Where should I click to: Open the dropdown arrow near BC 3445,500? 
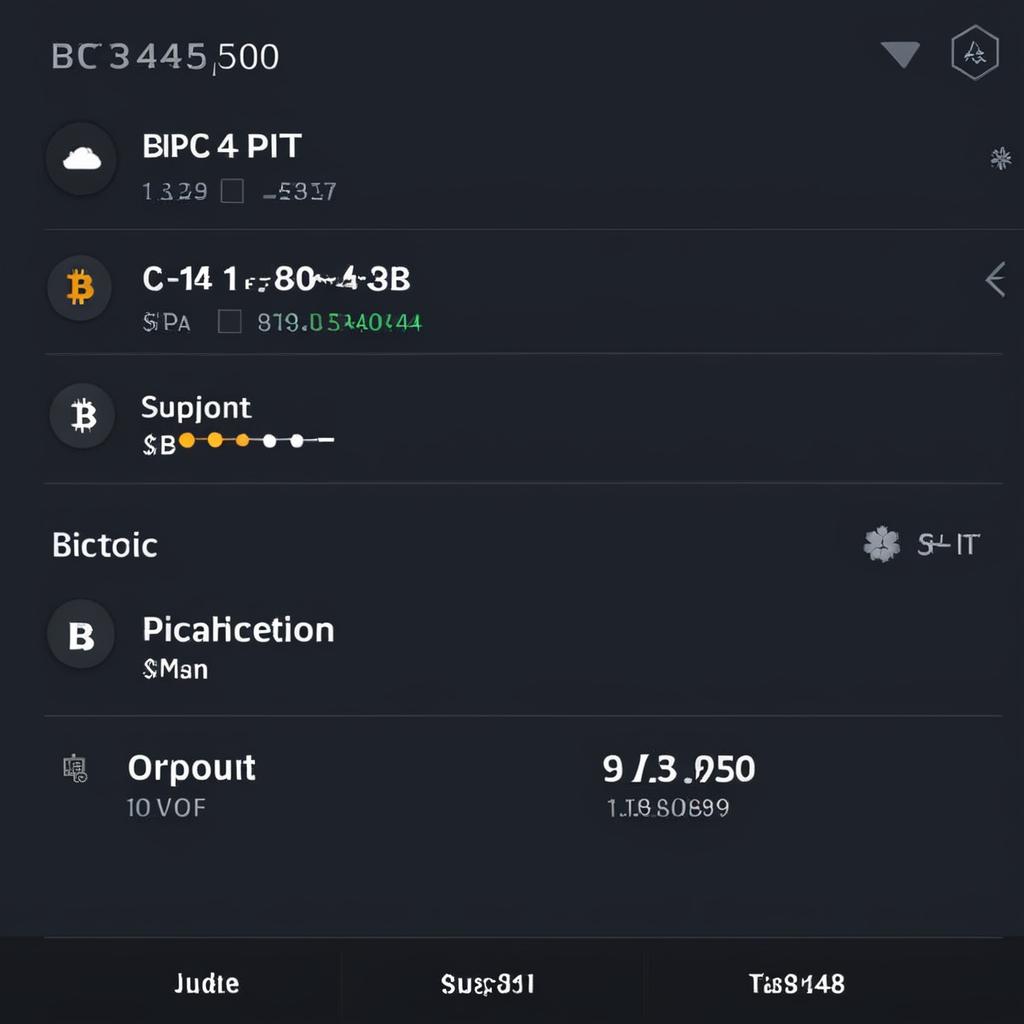900,55
